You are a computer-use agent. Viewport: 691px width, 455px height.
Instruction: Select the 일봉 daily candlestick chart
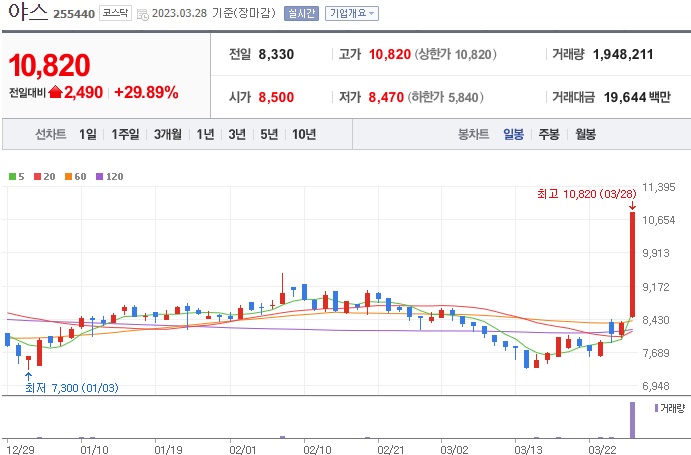point(513,134)
